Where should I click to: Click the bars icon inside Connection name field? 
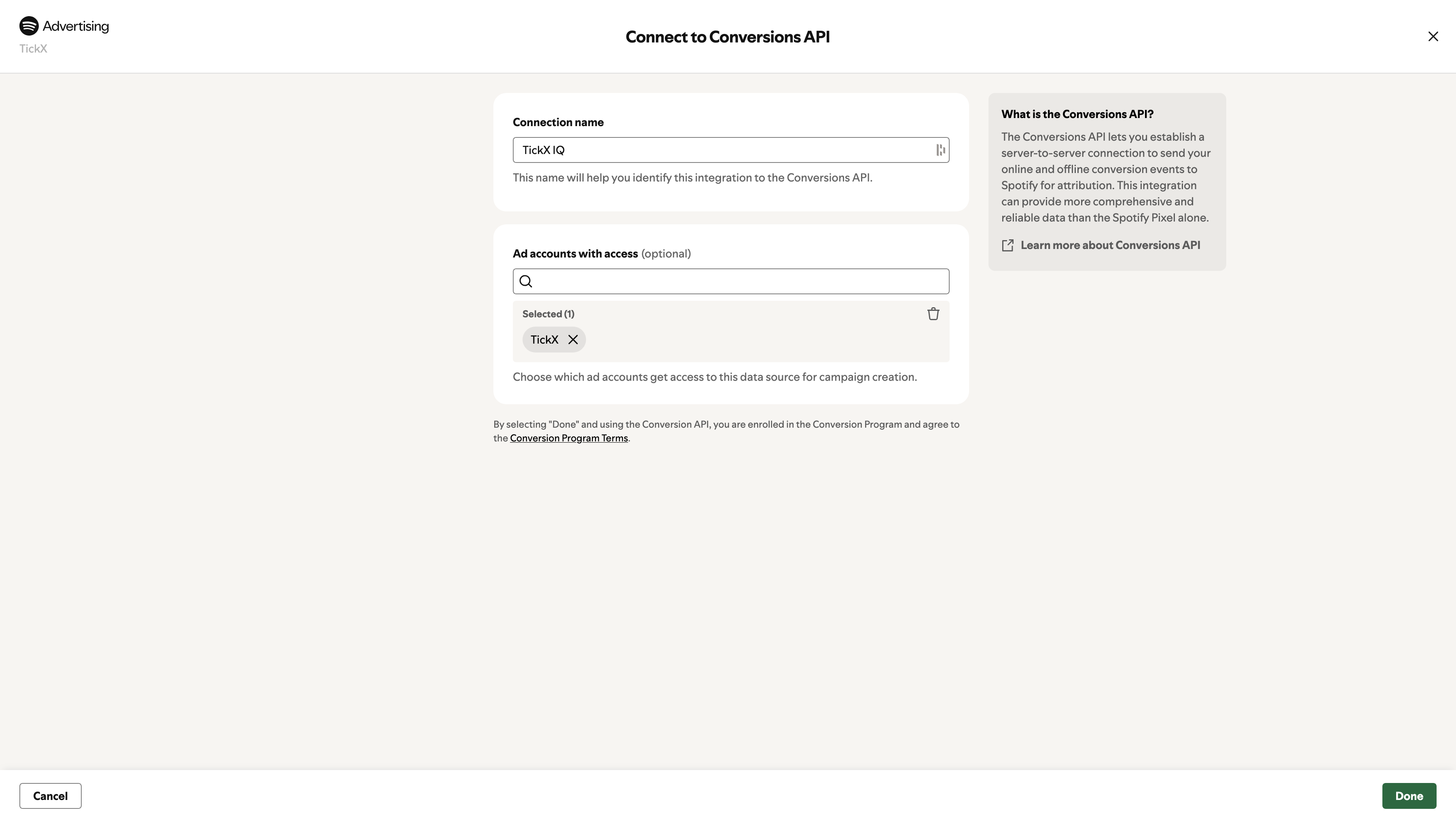click(x=940, y=150)
